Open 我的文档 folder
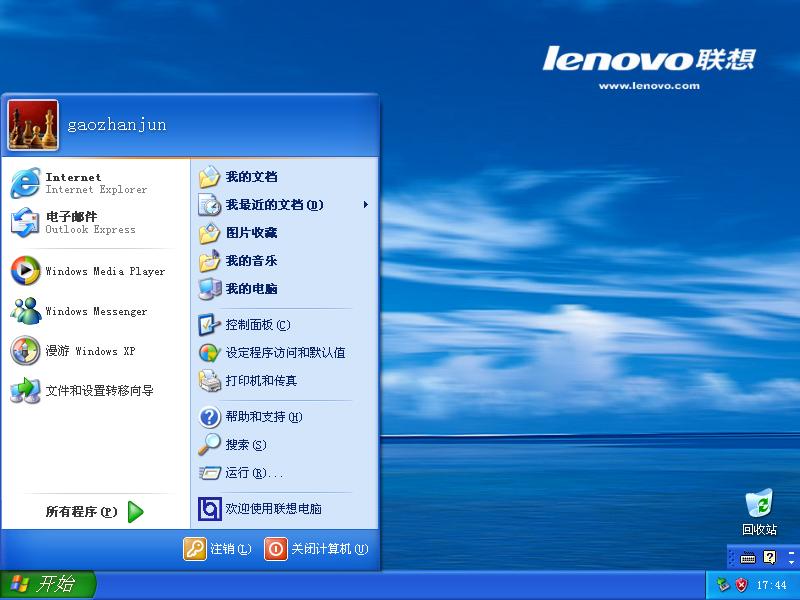The height and width of the screenshot is (600, 800). (x=250, y=177)
